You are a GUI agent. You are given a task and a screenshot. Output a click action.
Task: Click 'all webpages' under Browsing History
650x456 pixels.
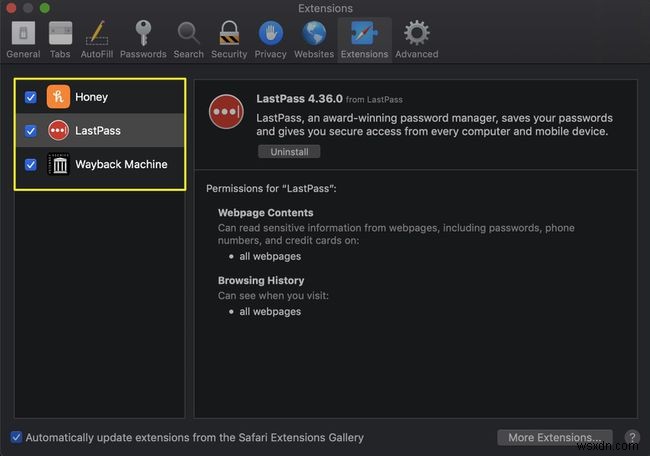(270, 312)
